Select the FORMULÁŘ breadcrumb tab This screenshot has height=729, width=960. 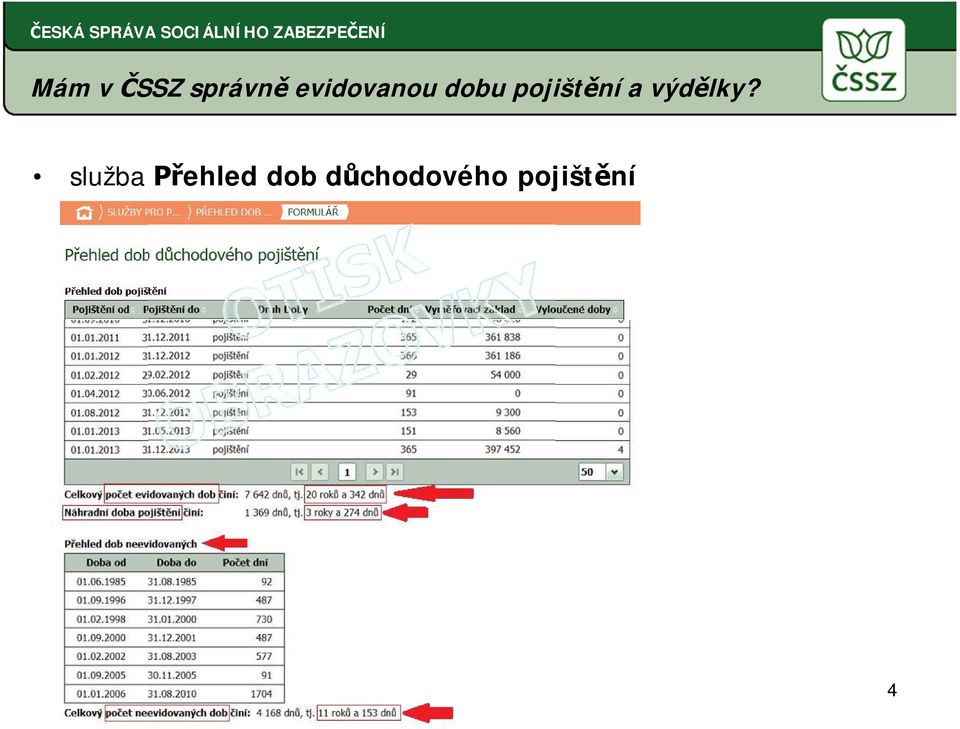tap(313, 212)
